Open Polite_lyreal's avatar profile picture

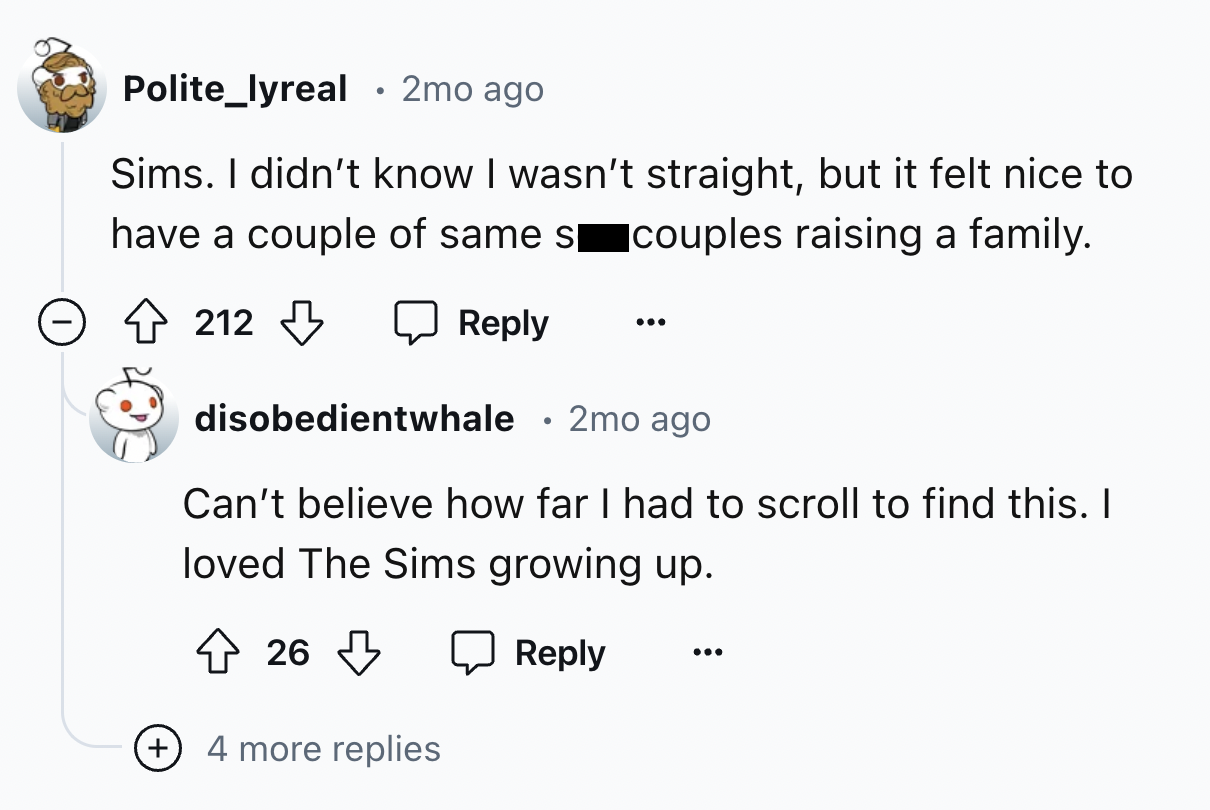tap(64, 89)
